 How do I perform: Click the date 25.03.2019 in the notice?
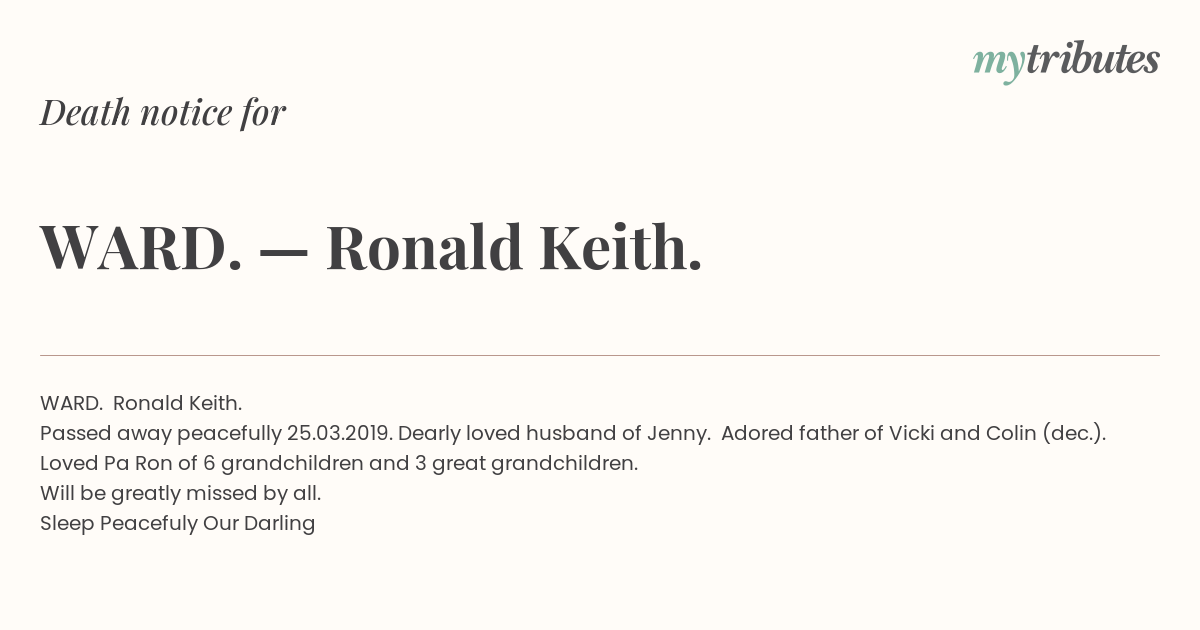(340, 433)
